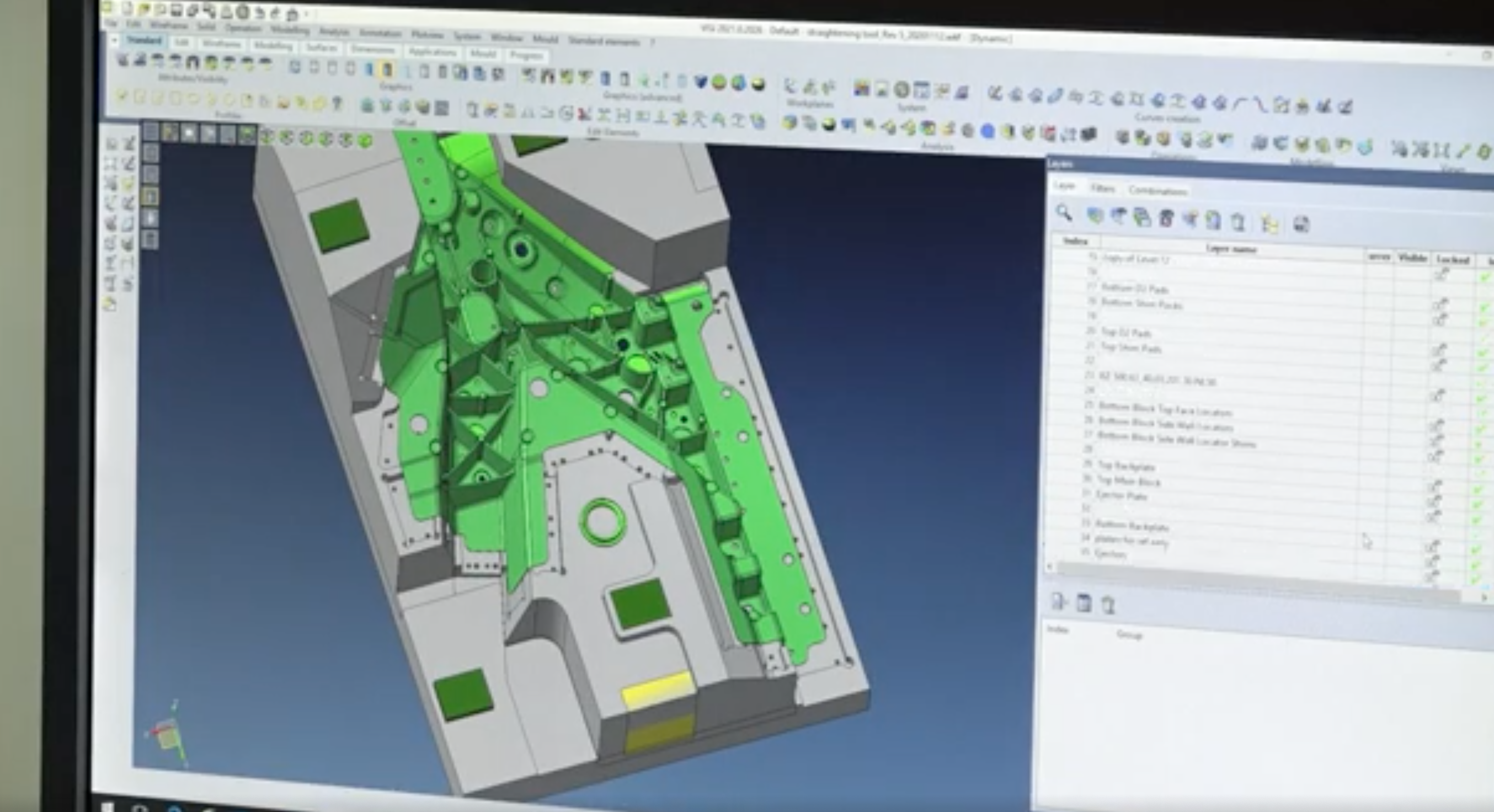The image size is (1494, 812).
Task: Click the color palette icon in System group
Action: coord(862,89)
